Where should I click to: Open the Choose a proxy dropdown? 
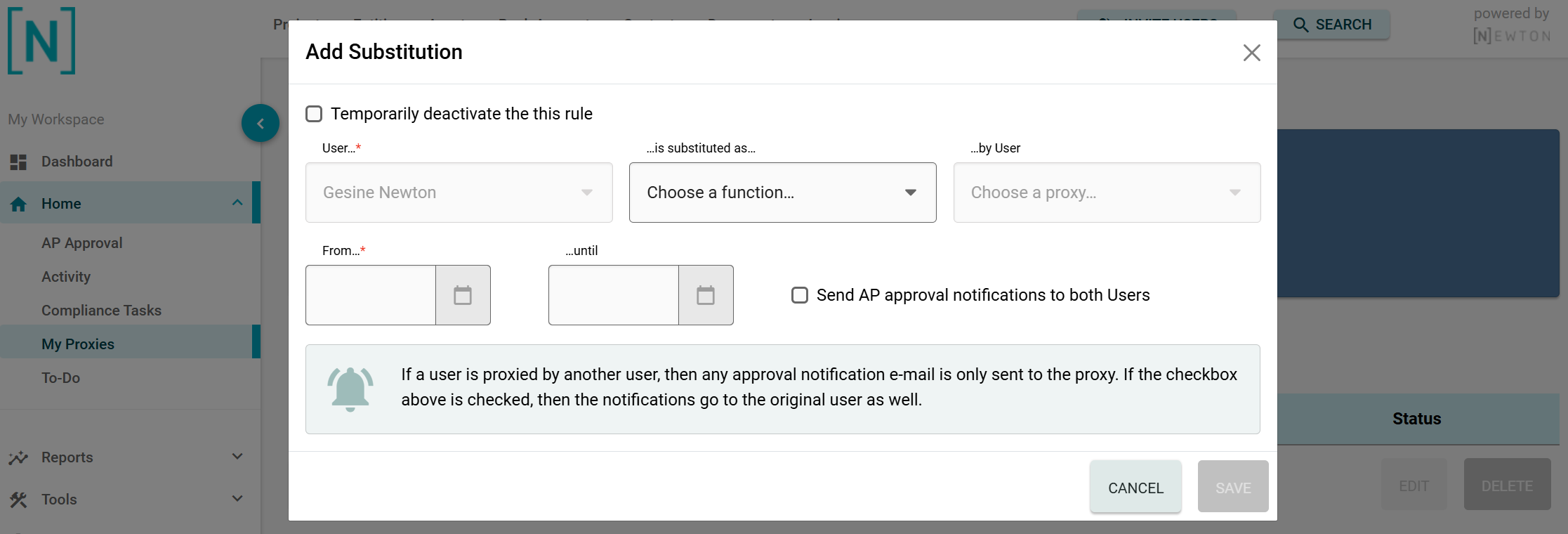click(1107, 193)
